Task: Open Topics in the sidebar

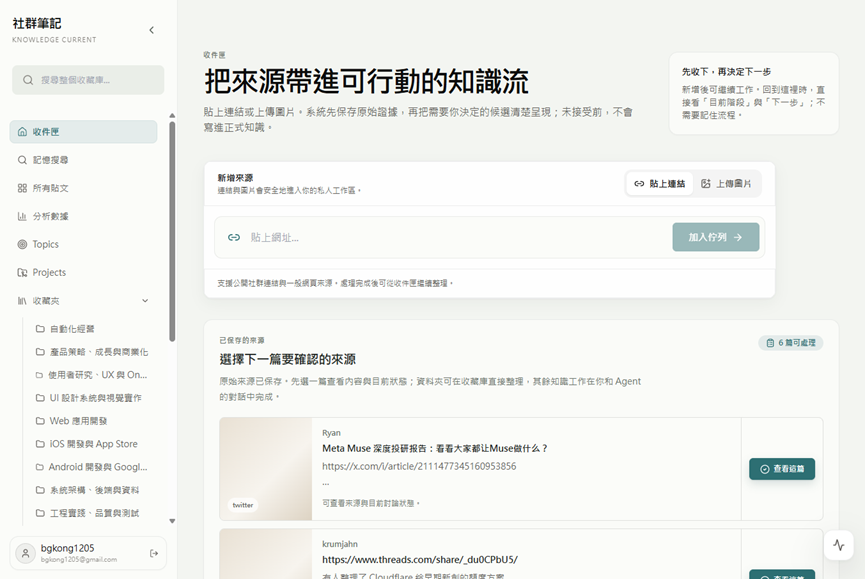Action: click(83, 244)
